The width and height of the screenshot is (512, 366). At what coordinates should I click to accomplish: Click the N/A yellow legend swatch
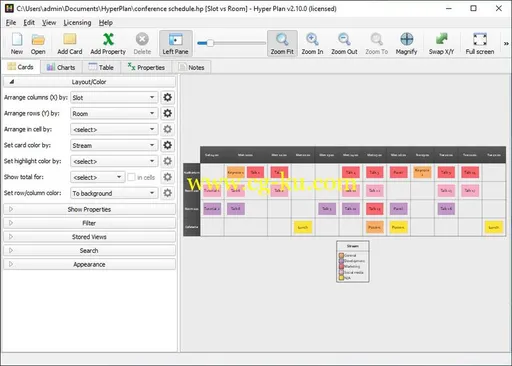pos(341,278)
